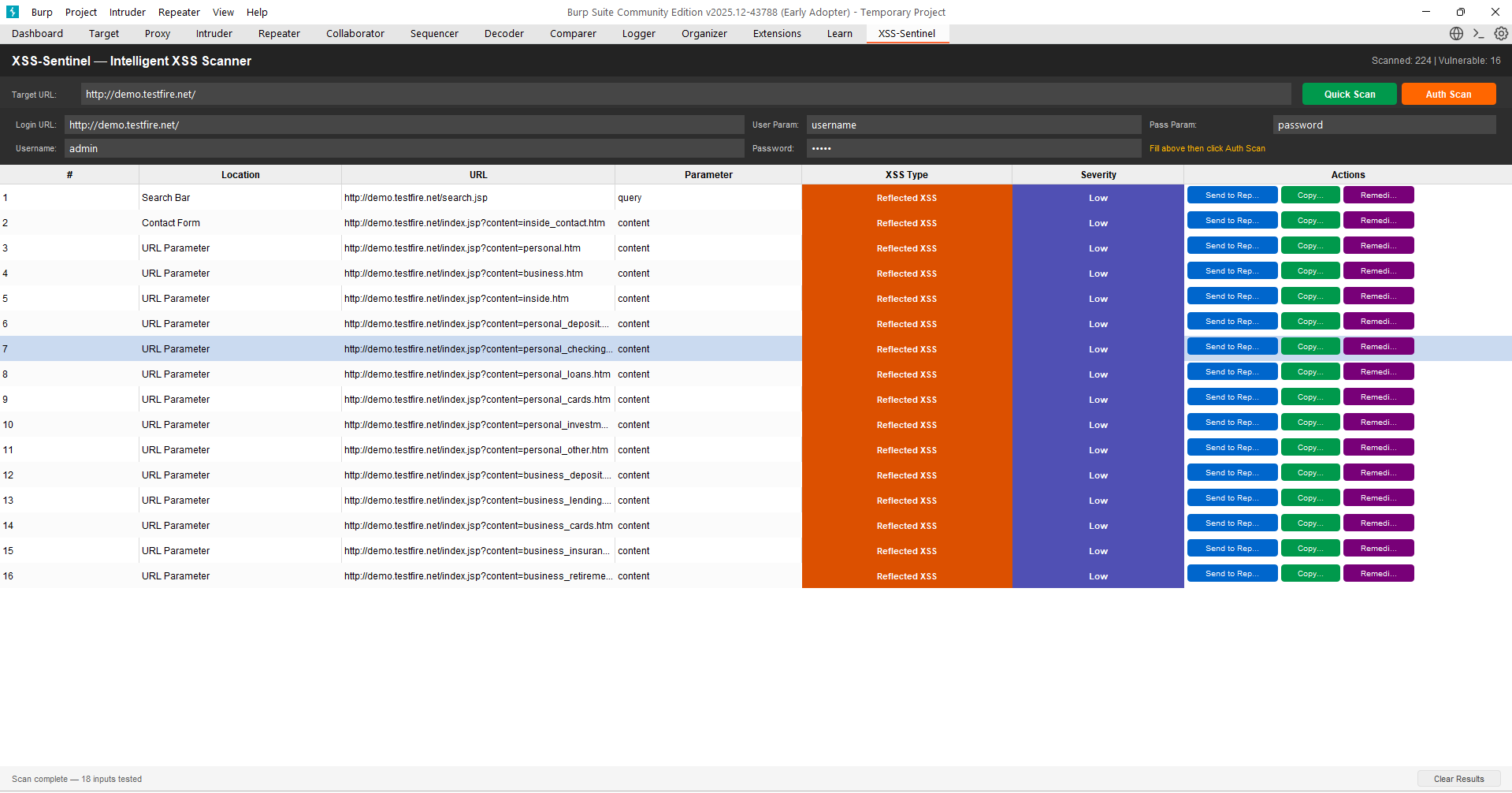Switch to the Organizer tab

pyautogui.click(x=704, y=33)
